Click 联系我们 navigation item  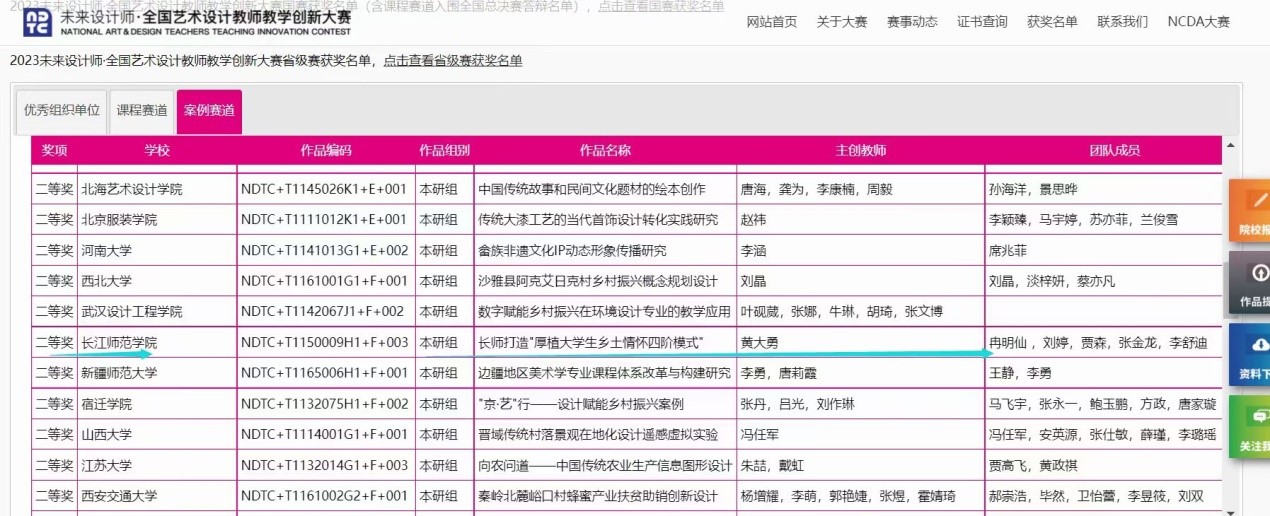coord(1122,22)
